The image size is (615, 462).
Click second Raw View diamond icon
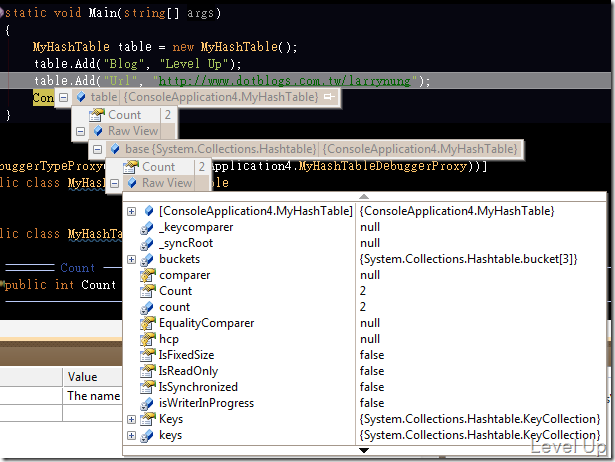point(132,182)
